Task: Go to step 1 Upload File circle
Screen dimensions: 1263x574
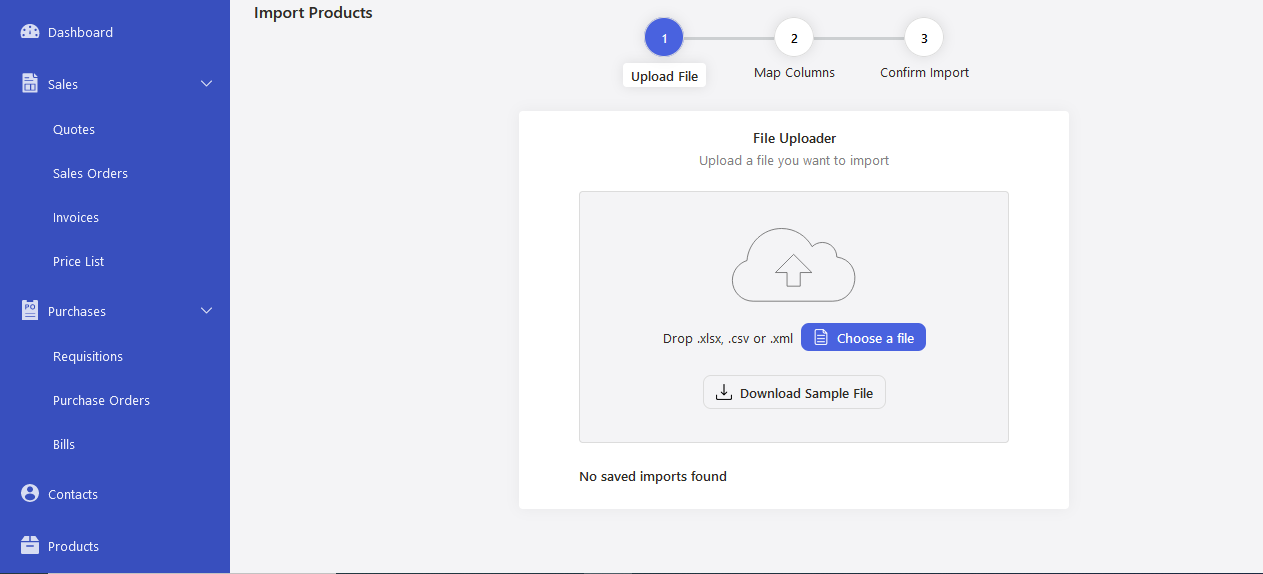Action: coord(664,38)
